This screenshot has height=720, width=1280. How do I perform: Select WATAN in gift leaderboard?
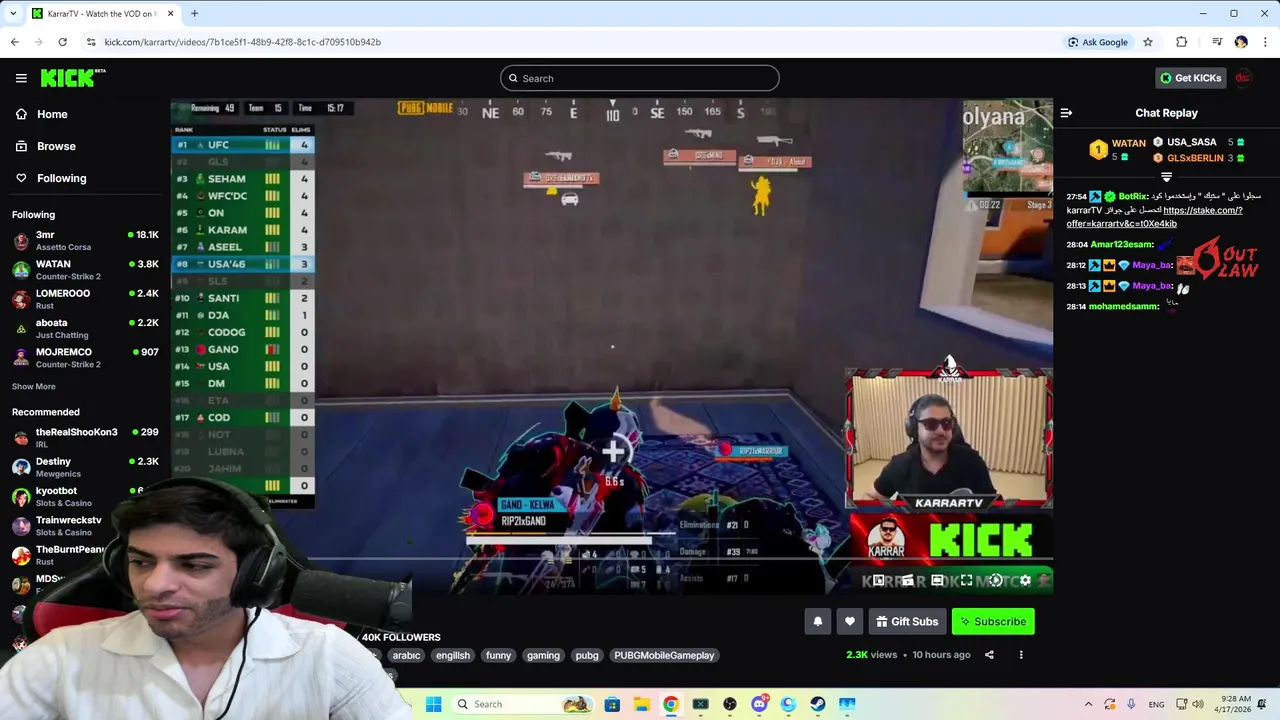[1128, 143]
